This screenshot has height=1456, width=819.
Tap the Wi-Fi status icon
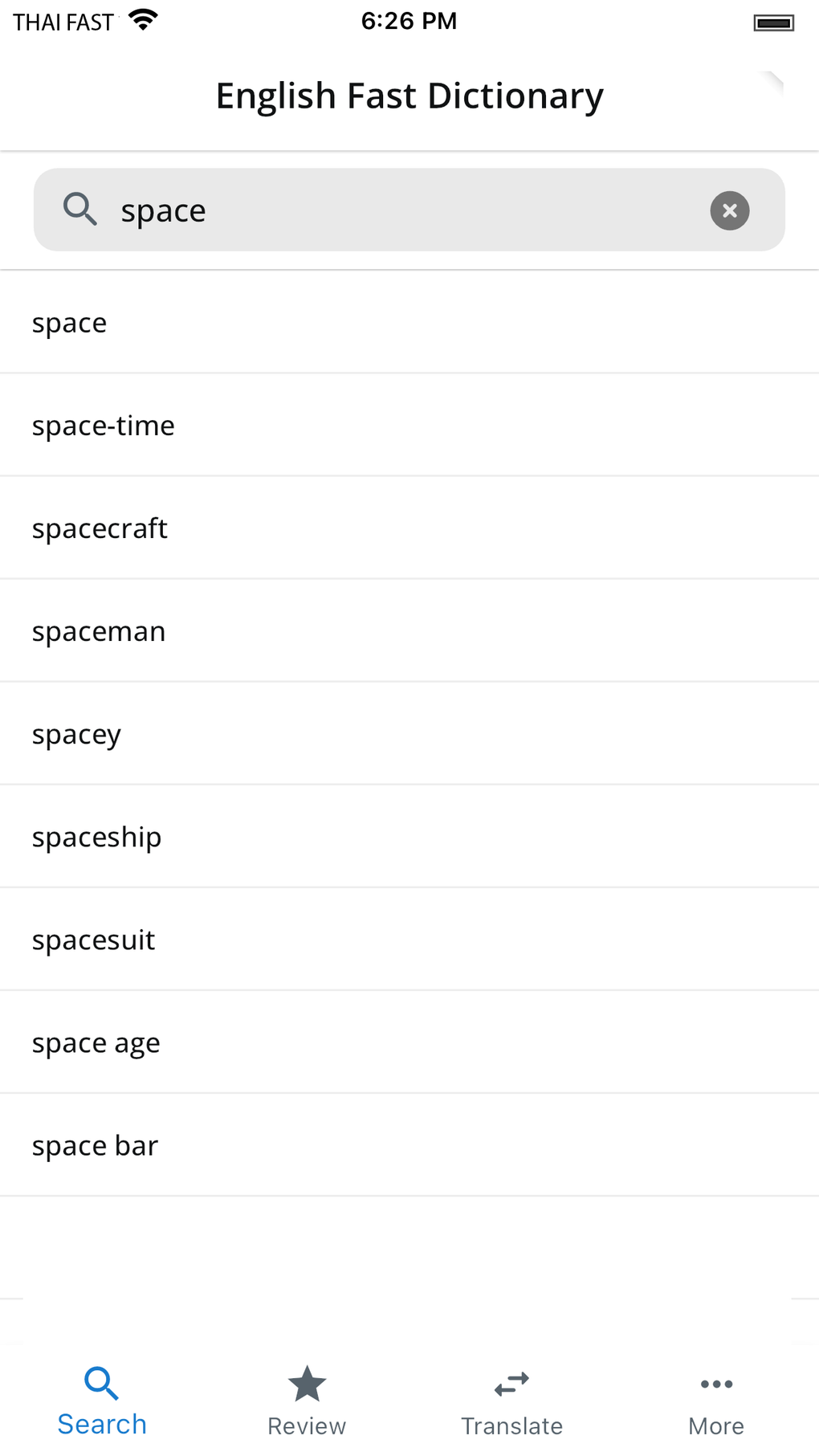click(x=143, y=20)
